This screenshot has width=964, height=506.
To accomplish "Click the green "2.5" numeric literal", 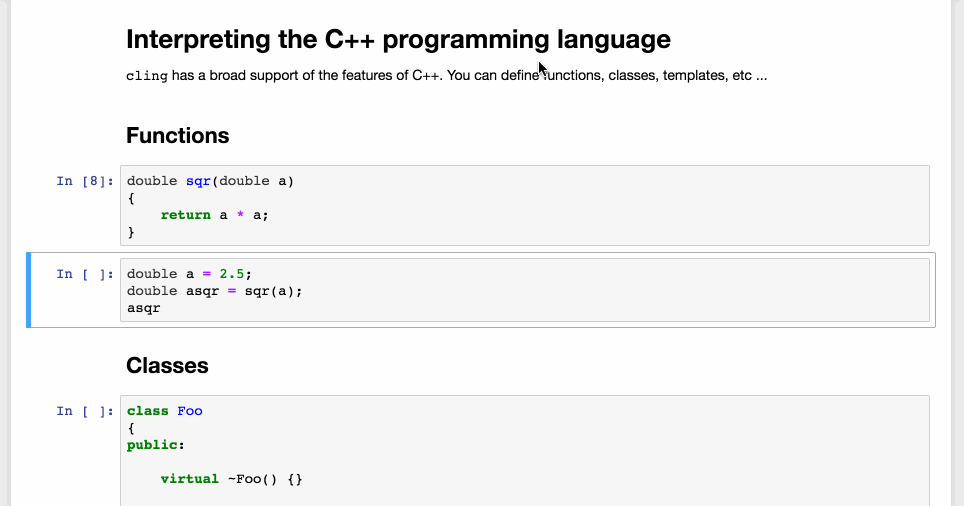I will click(231, 274).
